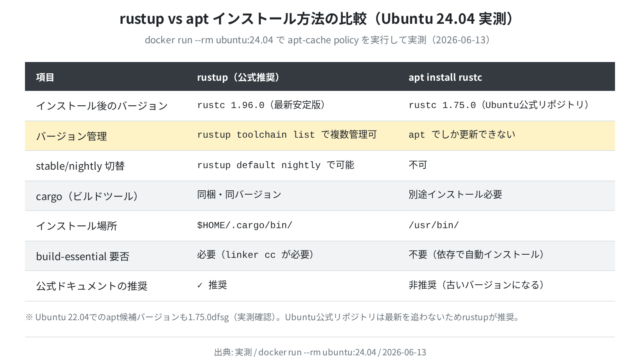Screen dimensions: 640x360
Task: Click the 'apt install rustc' column header
Action: tap(445, 77)
